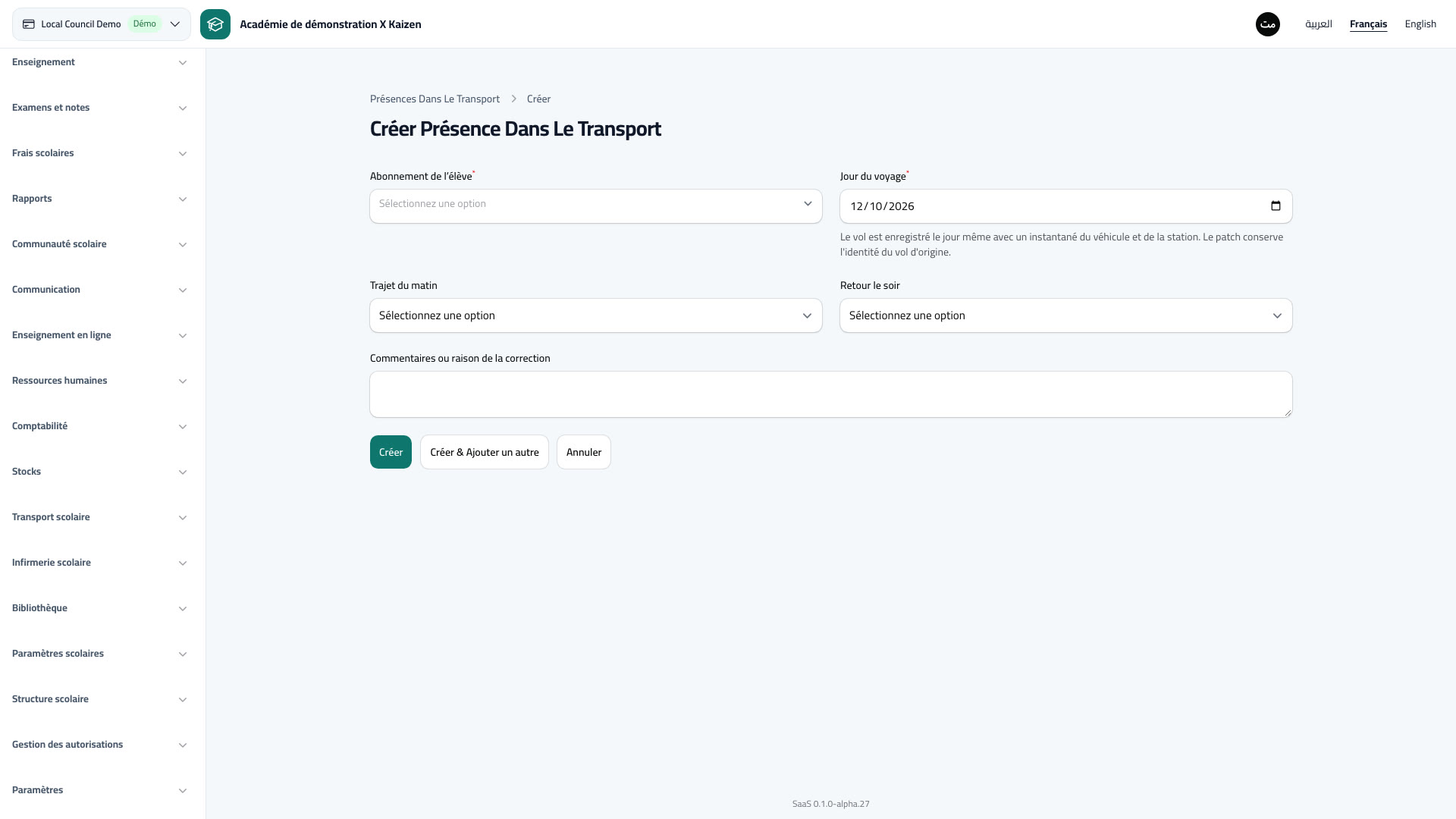Expand the Comptabilité menu section
The image size is (1456, 819).
99,426
